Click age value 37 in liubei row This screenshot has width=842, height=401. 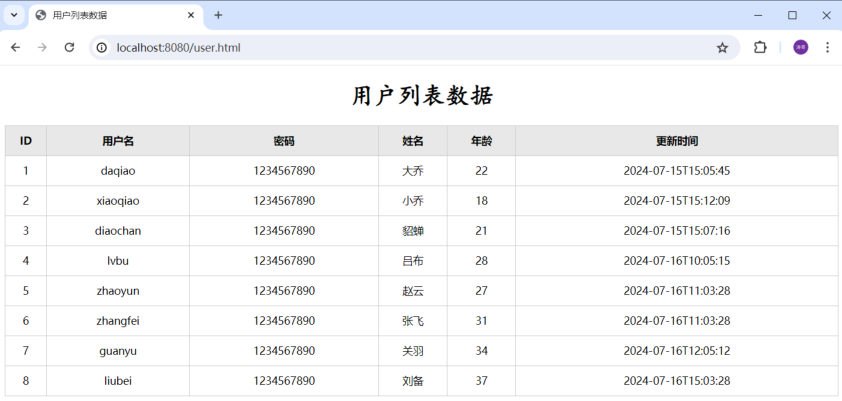(x=482, y=381)
